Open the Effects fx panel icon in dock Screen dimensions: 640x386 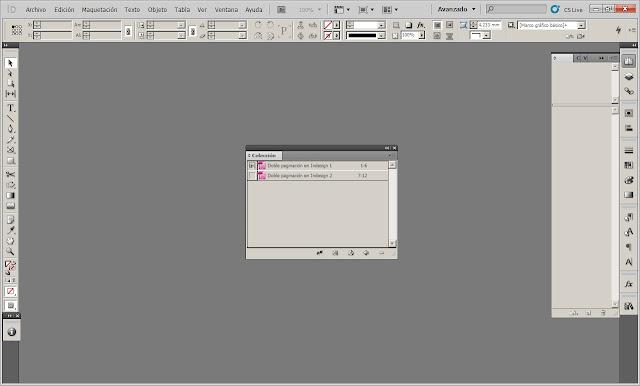click(629, 284)
